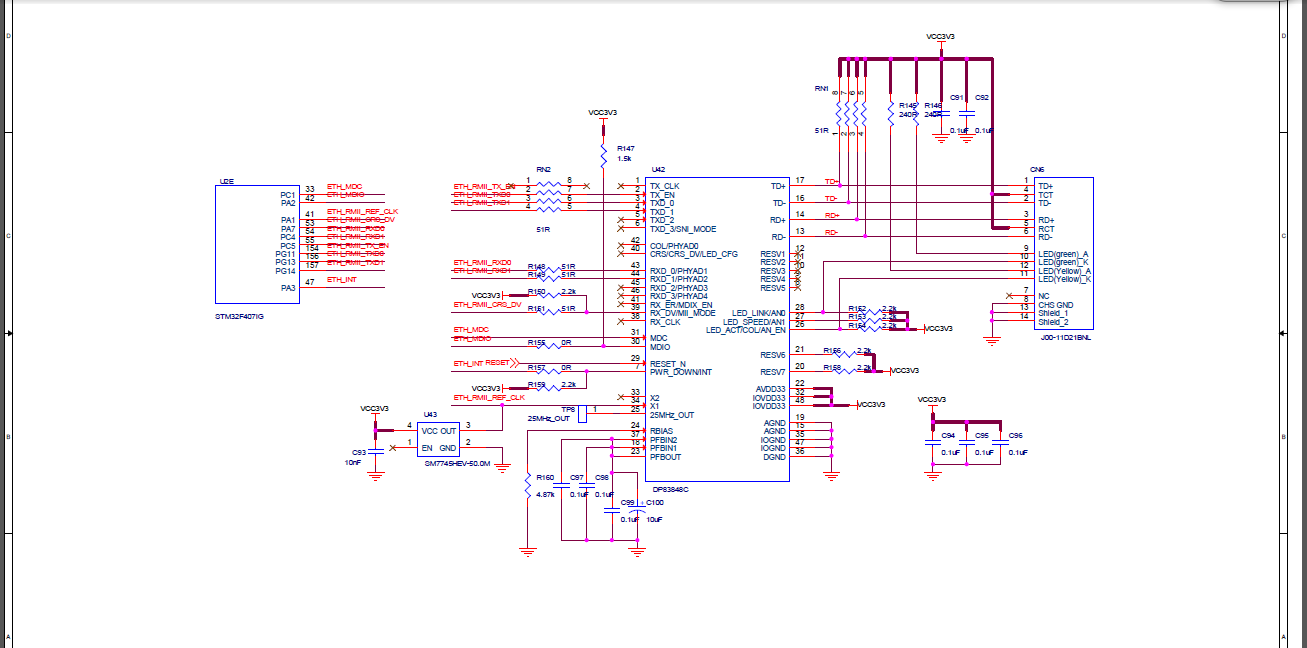This screenshot has height=648, width=1307.
Task: Click the U42 designator label
Action: 658,170
